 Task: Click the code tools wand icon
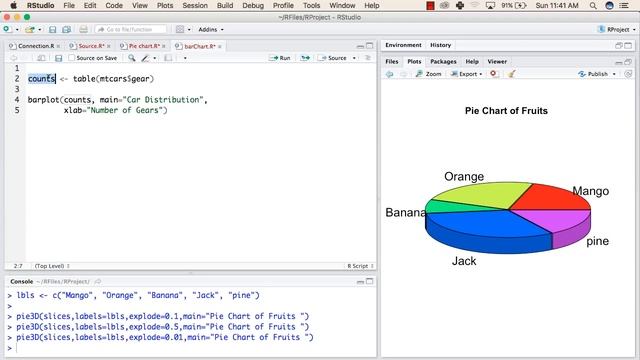(145, 58)
